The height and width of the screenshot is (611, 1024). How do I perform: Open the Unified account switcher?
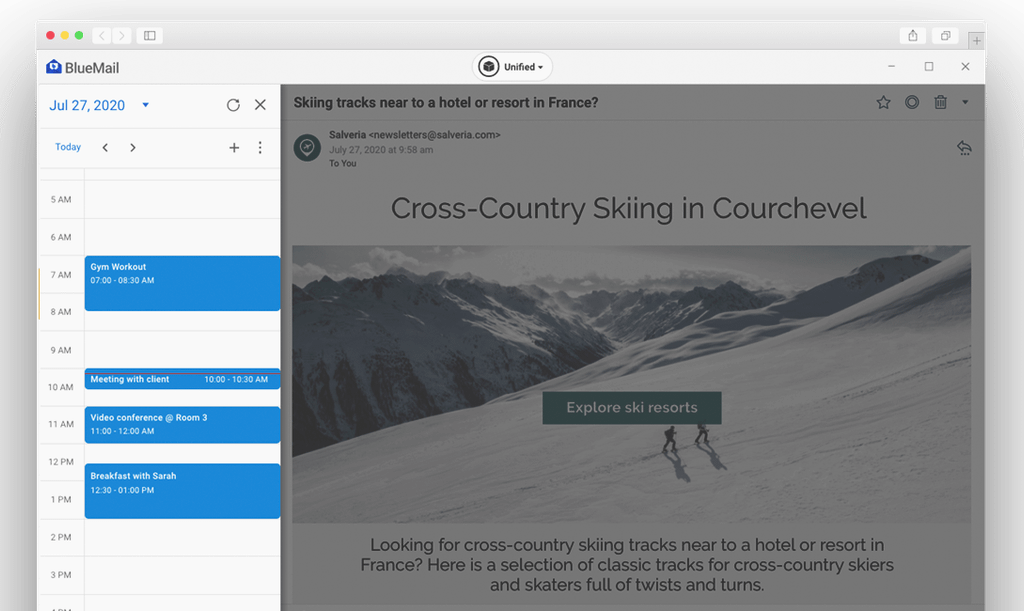click(512, 67)
